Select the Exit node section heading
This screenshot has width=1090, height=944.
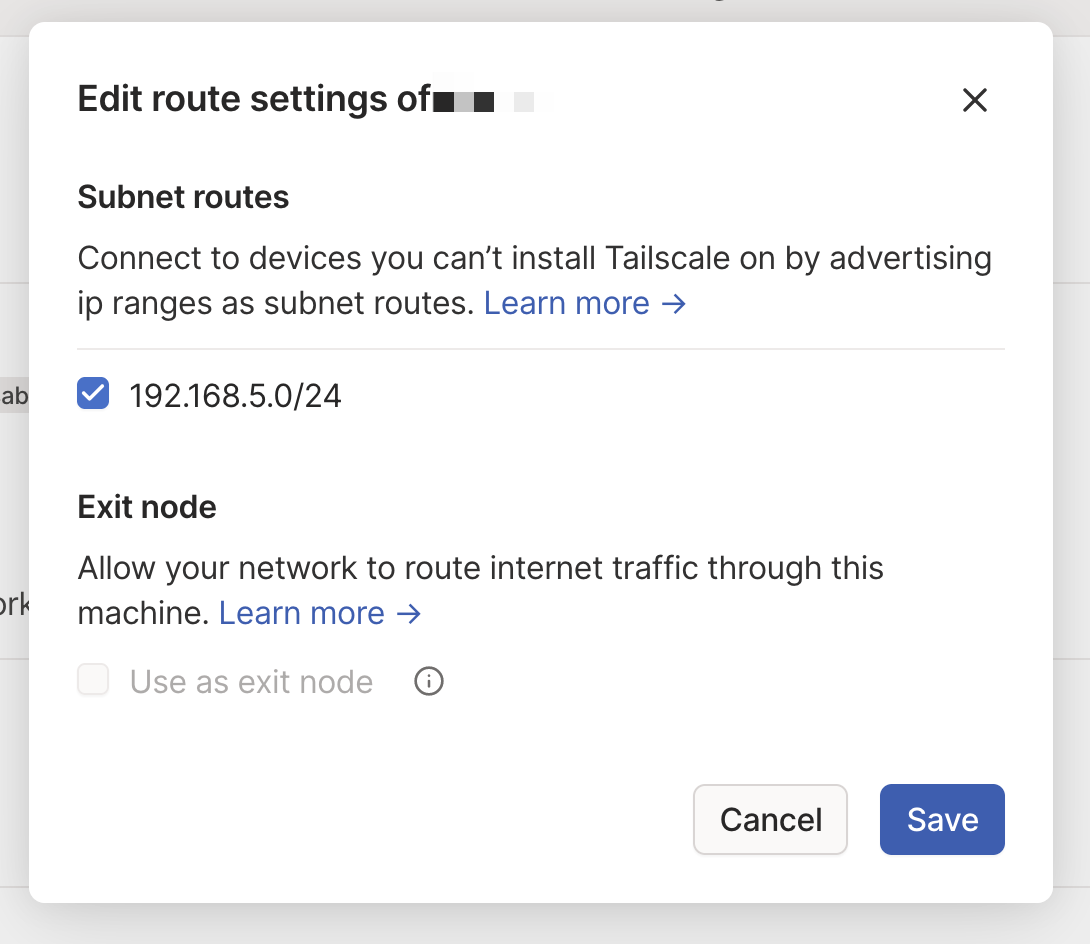pyautogui.click(x=147, y=507)
